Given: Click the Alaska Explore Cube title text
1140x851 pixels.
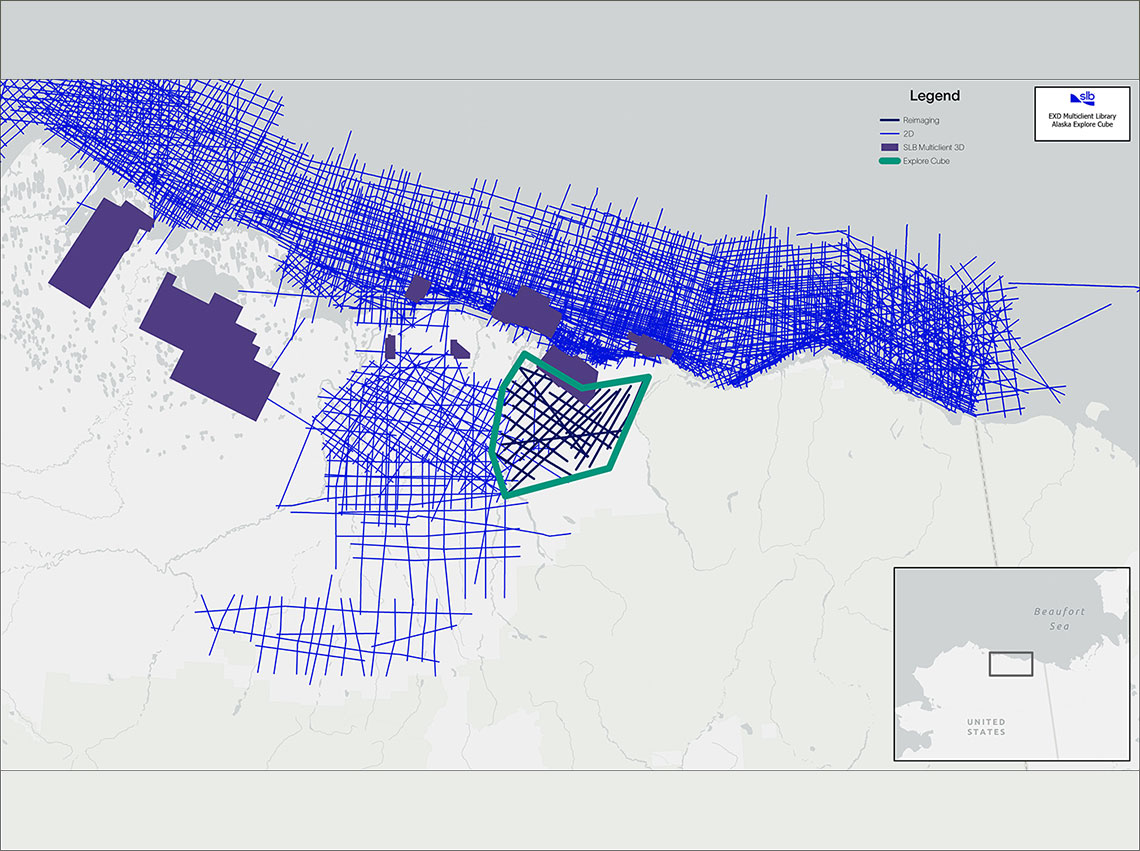Looking at the screenshot, I should pyautogui.click(x=1082, y=124).
